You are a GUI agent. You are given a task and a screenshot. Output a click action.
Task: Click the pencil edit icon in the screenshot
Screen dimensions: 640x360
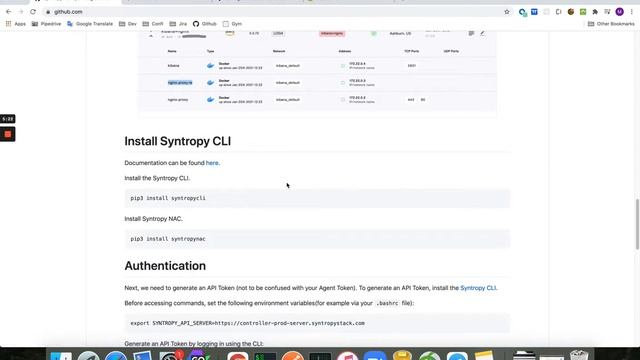click(482, 33)
